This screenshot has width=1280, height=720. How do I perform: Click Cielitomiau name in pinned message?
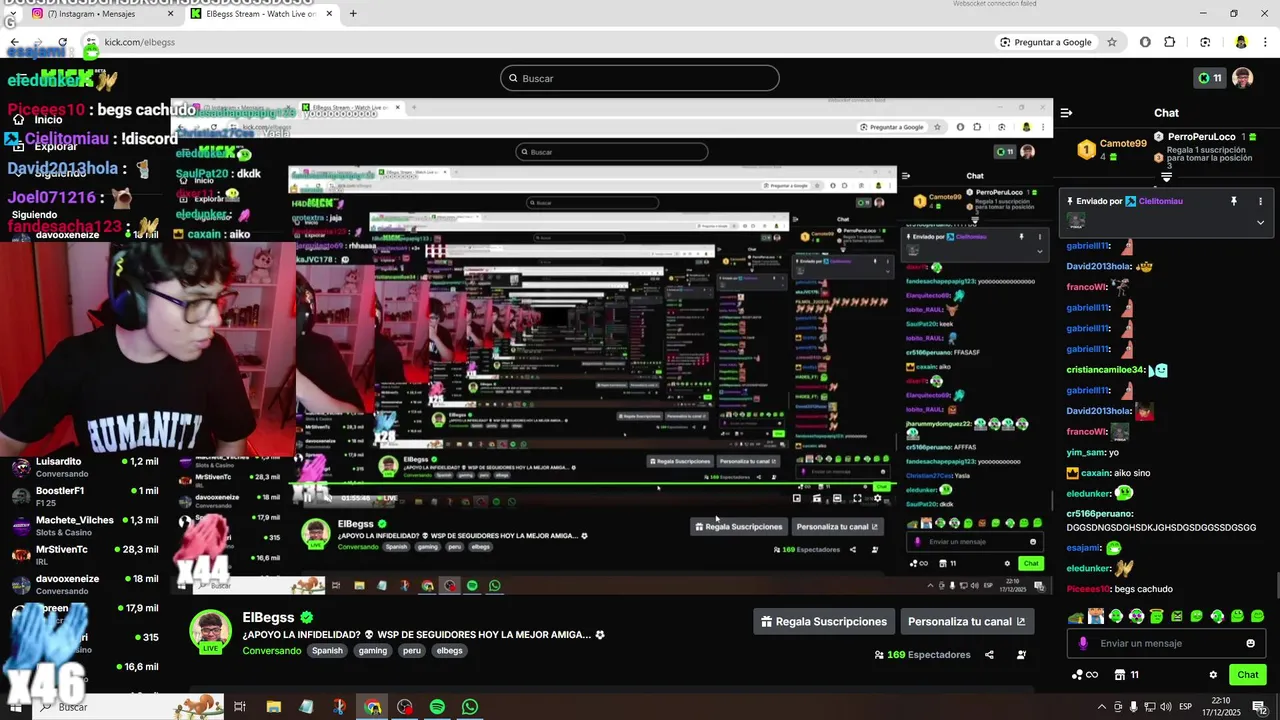1160,201
